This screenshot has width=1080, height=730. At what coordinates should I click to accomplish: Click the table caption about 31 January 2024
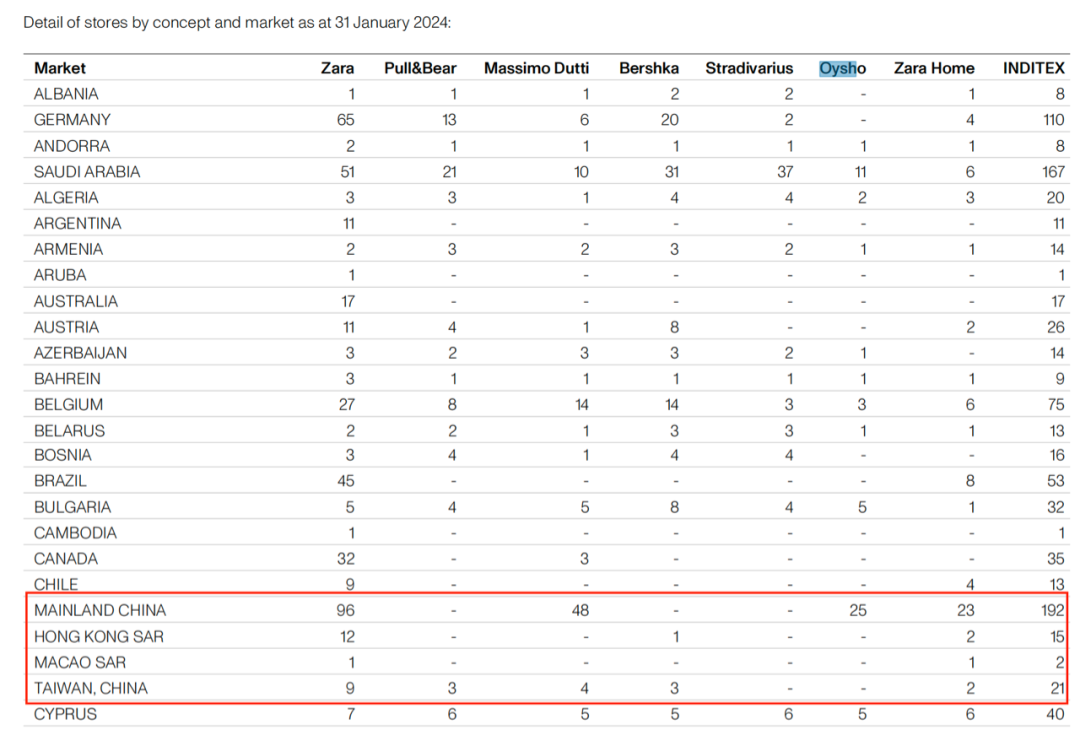tap(237, 22)
